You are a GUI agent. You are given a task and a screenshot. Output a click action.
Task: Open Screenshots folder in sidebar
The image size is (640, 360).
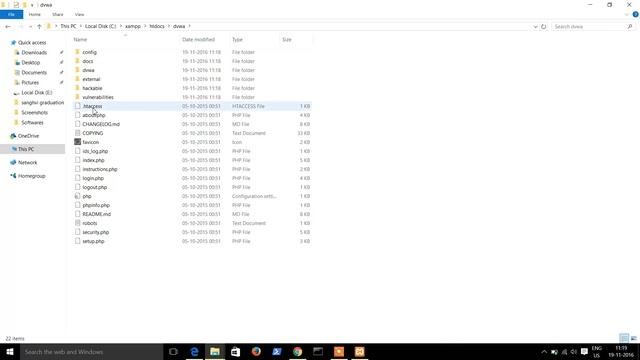[35, 113]
